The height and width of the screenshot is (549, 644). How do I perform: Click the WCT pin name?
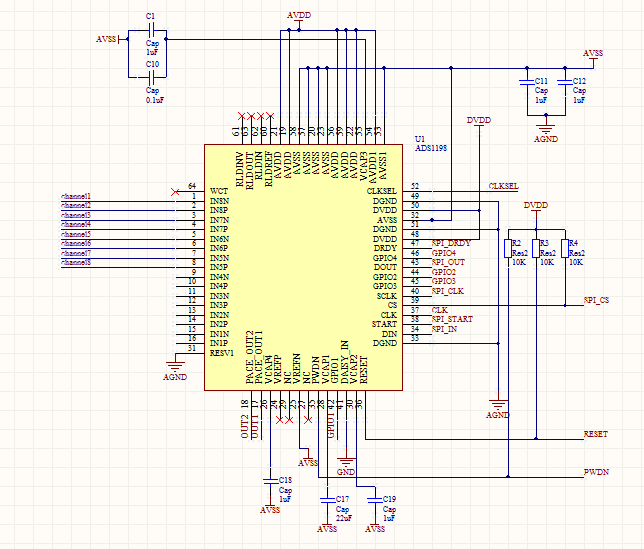218,191
